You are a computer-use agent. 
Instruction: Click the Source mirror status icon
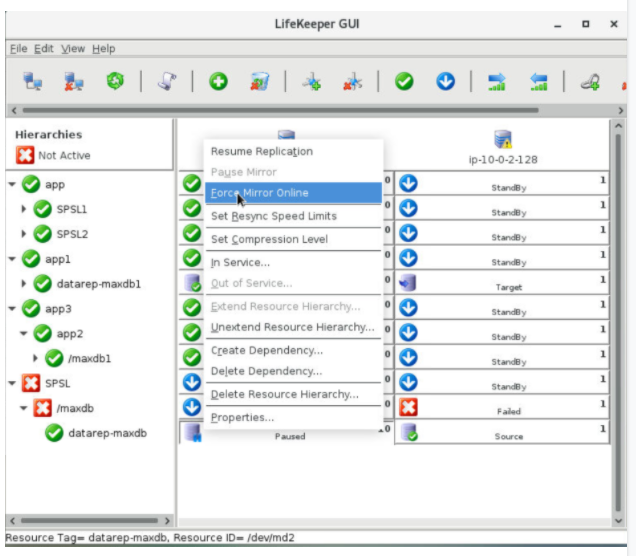(x=409, y=432)
